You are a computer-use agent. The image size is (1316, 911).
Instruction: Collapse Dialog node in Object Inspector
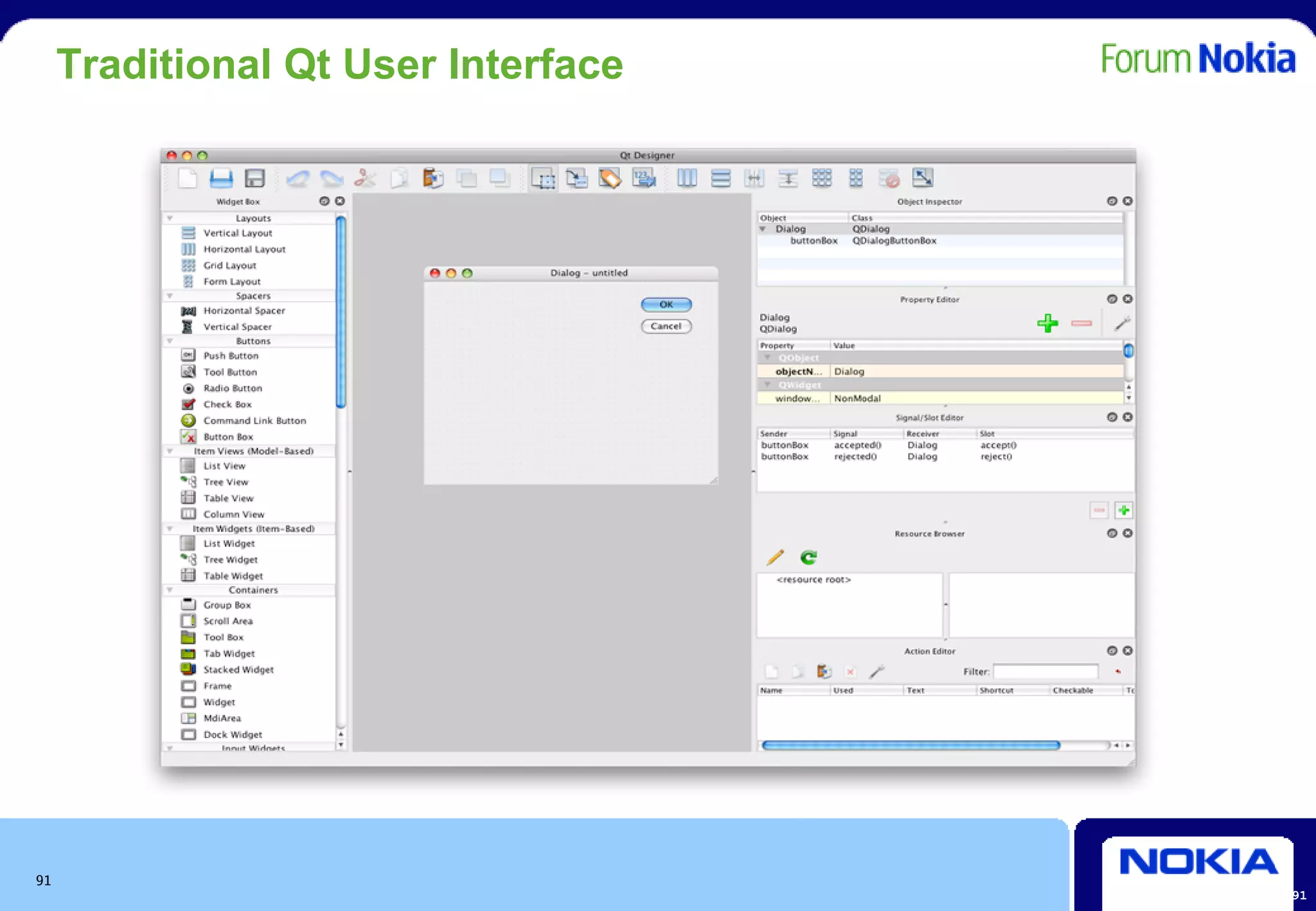(763, 229)
